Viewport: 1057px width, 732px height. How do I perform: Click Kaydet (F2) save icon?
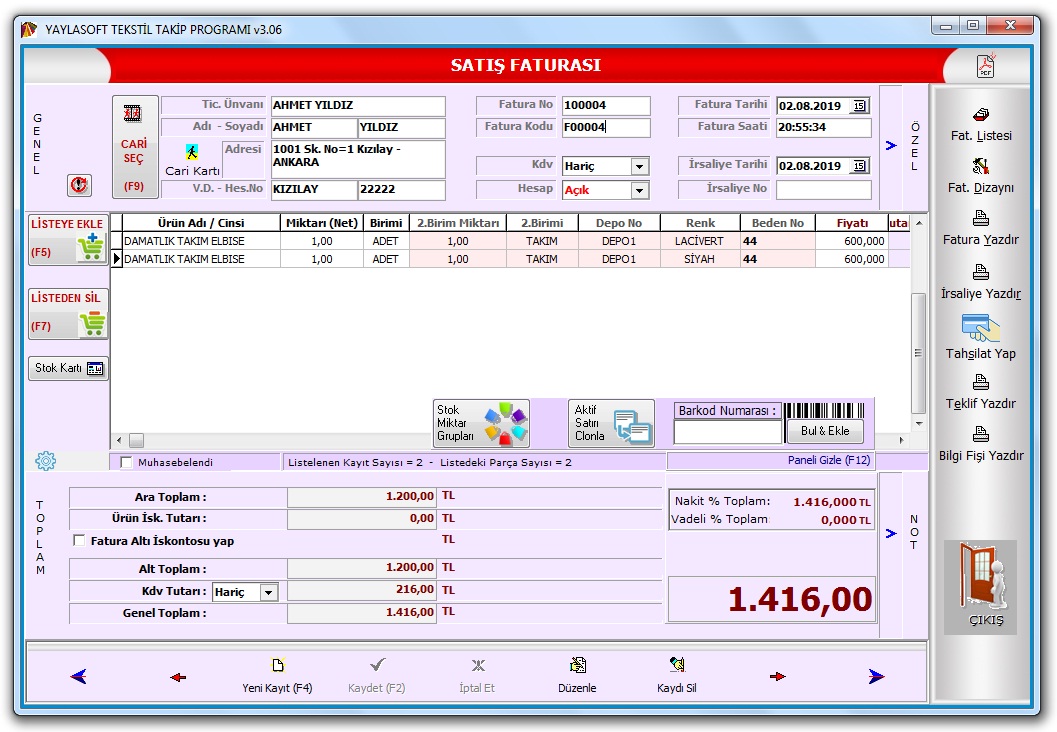[x=377, y=665]
